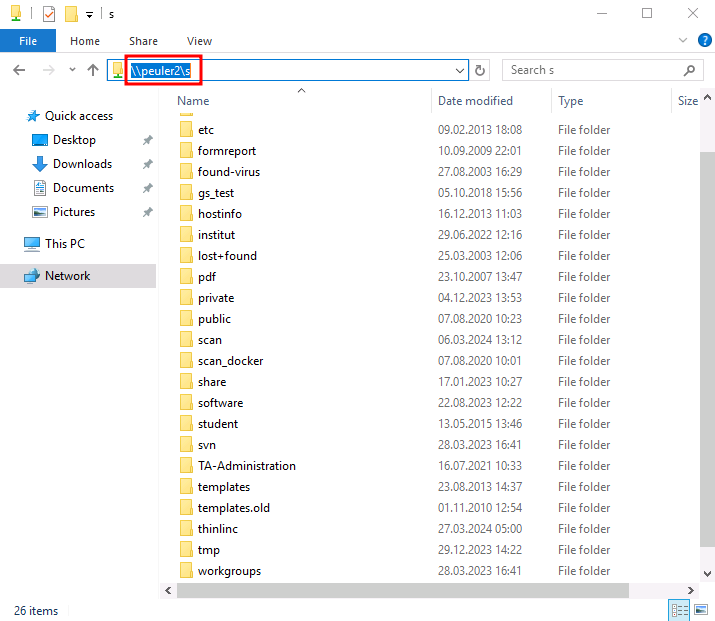Open the Help question mark icon
Screen dimensions: 715x621
705,40
